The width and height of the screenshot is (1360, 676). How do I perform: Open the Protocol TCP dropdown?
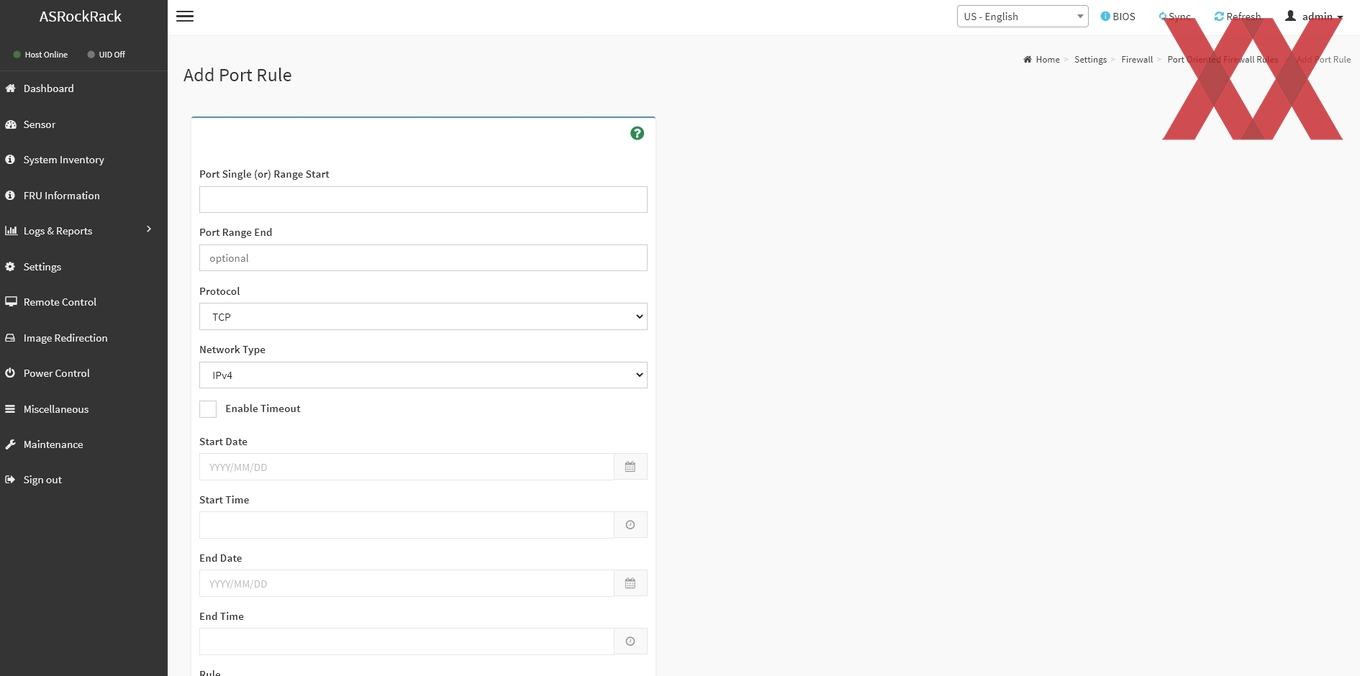pos(423,317)
